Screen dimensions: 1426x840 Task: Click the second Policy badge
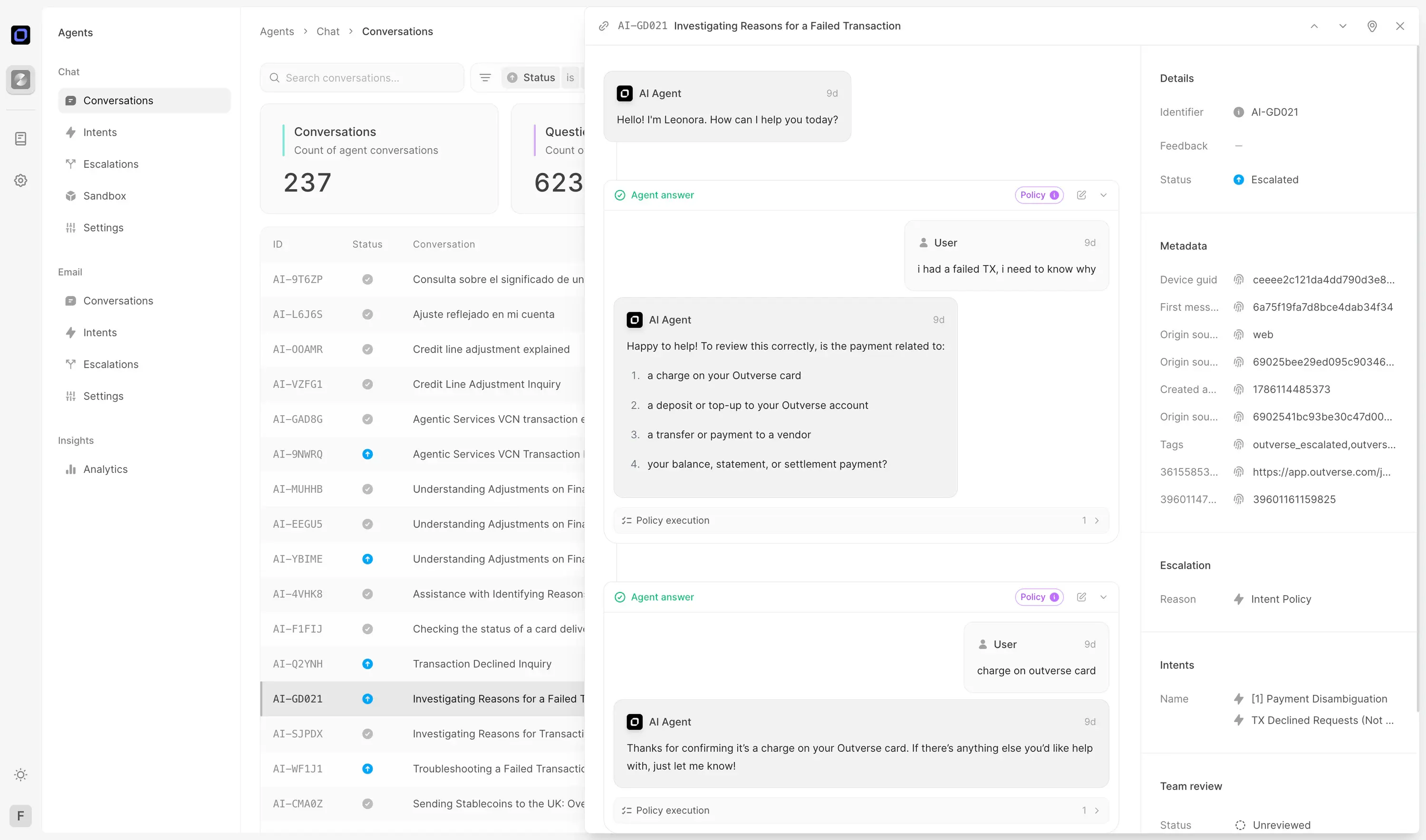click(1039, 597)
